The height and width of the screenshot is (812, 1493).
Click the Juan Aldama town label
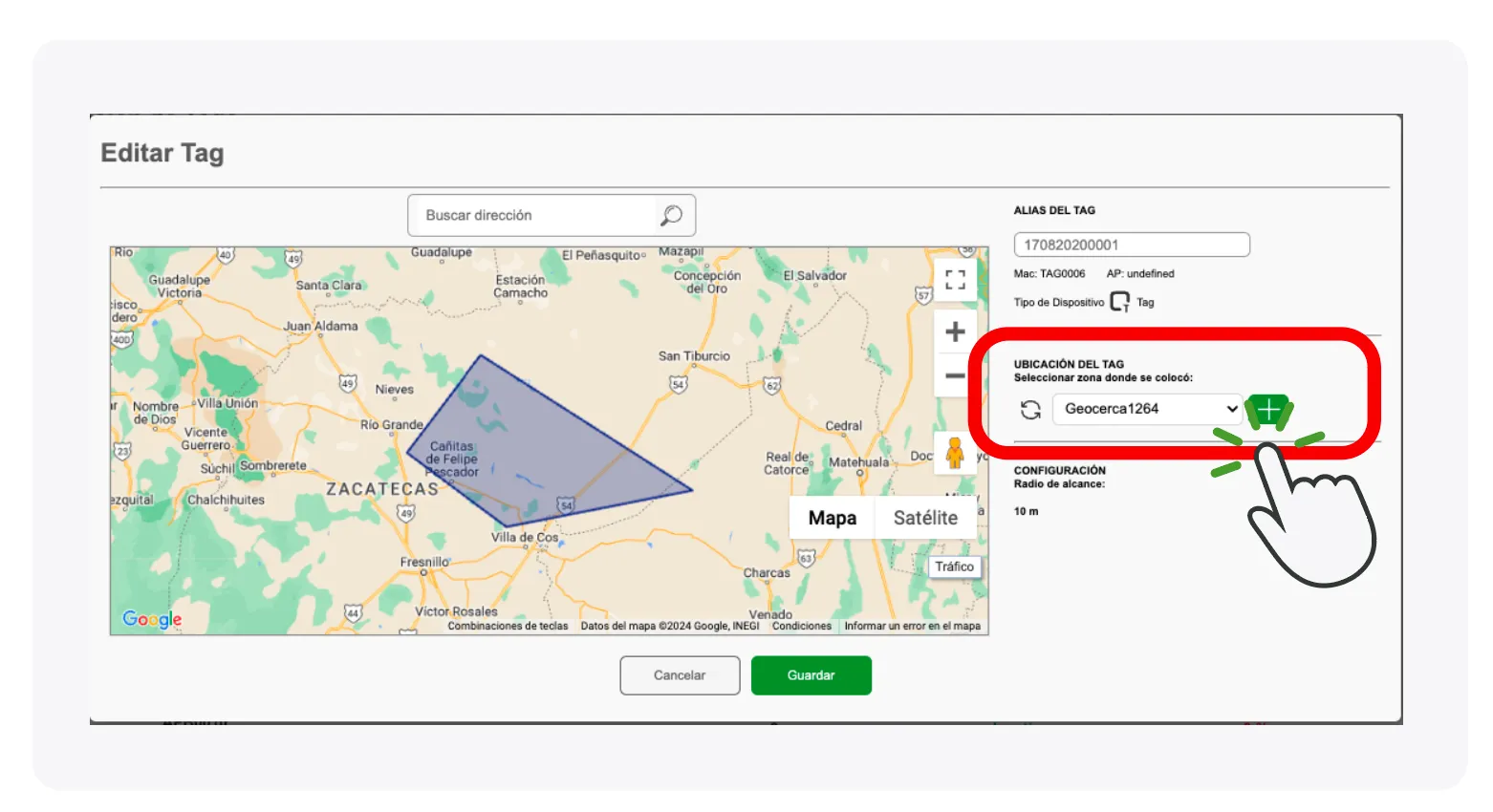(x=320, y=326)
